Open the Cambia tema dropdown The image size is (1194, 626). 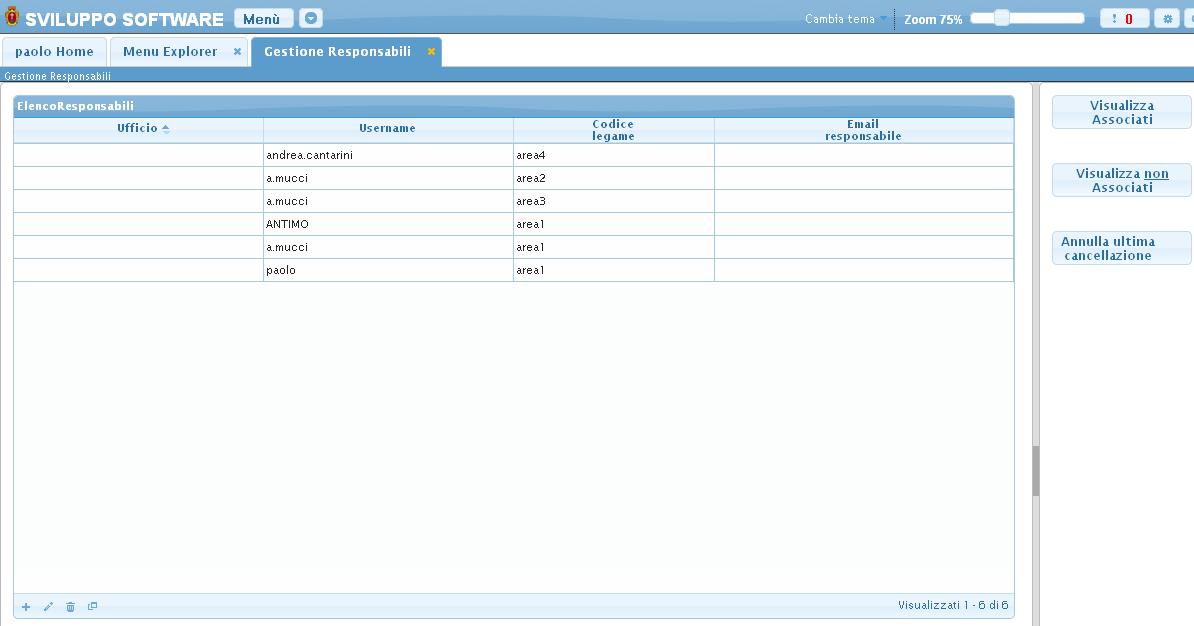coord(846,19)
